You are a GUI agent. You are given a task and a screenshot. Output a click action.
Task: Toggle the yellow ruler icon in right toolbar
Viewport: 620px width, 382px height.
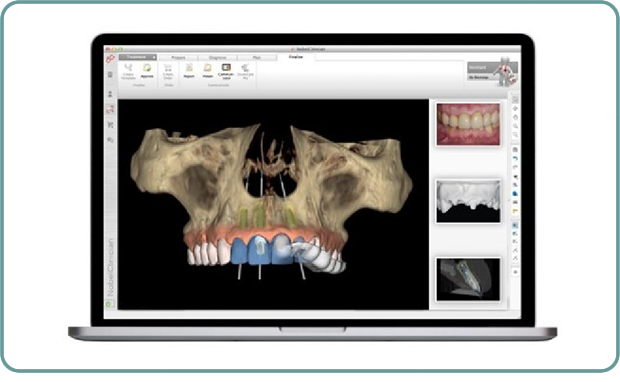[515, 211]
